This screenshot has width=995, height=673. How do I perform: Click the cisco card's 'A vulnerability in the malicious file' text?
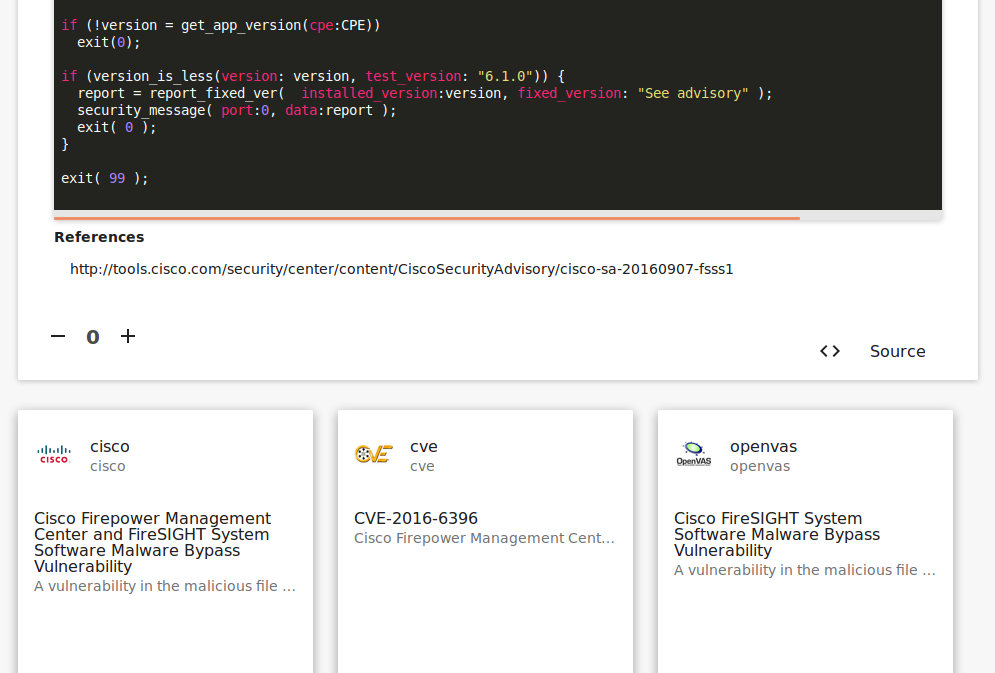click(165, 586)
